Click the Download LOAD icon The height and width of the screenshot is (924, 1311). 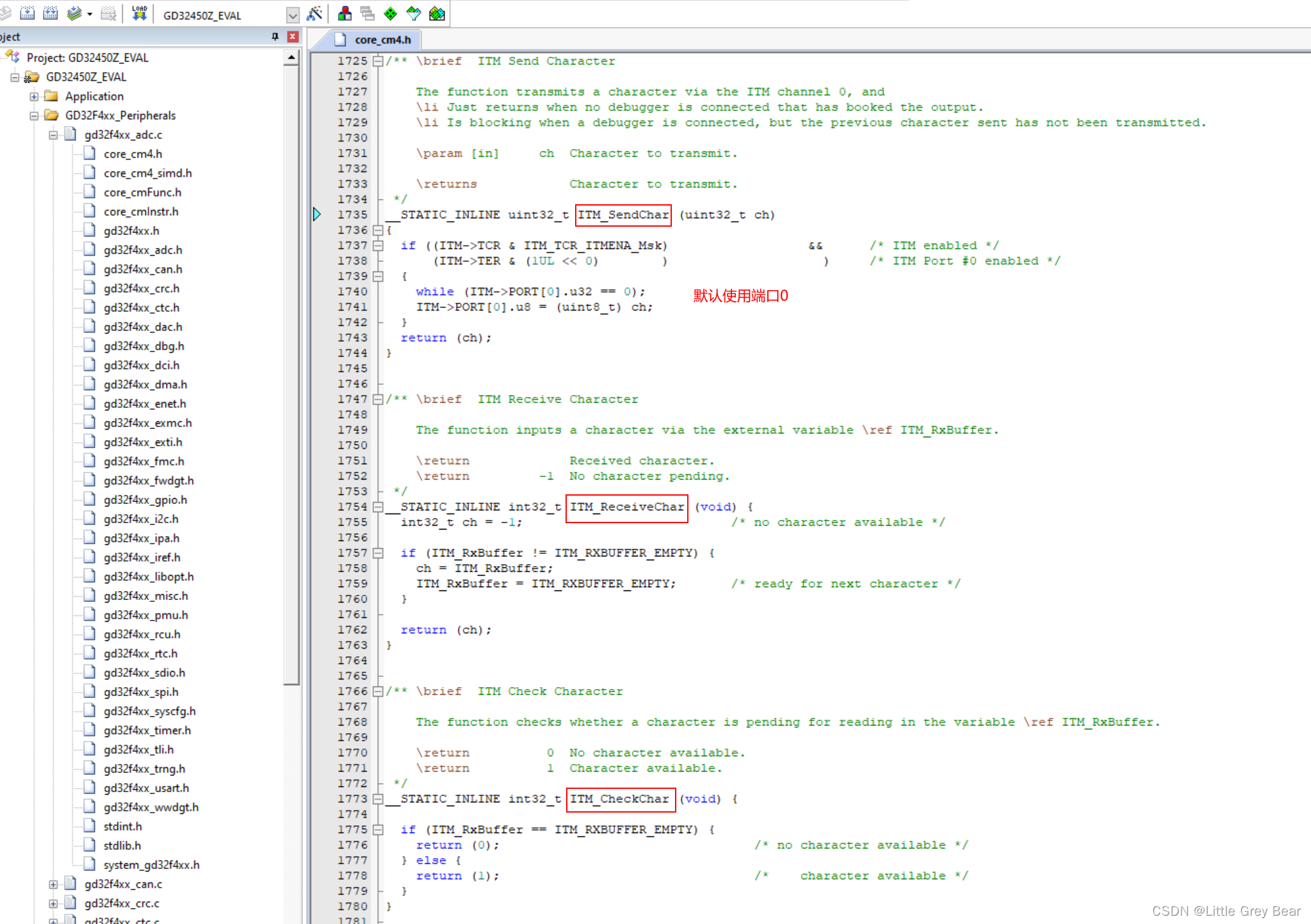pos(139,13)
